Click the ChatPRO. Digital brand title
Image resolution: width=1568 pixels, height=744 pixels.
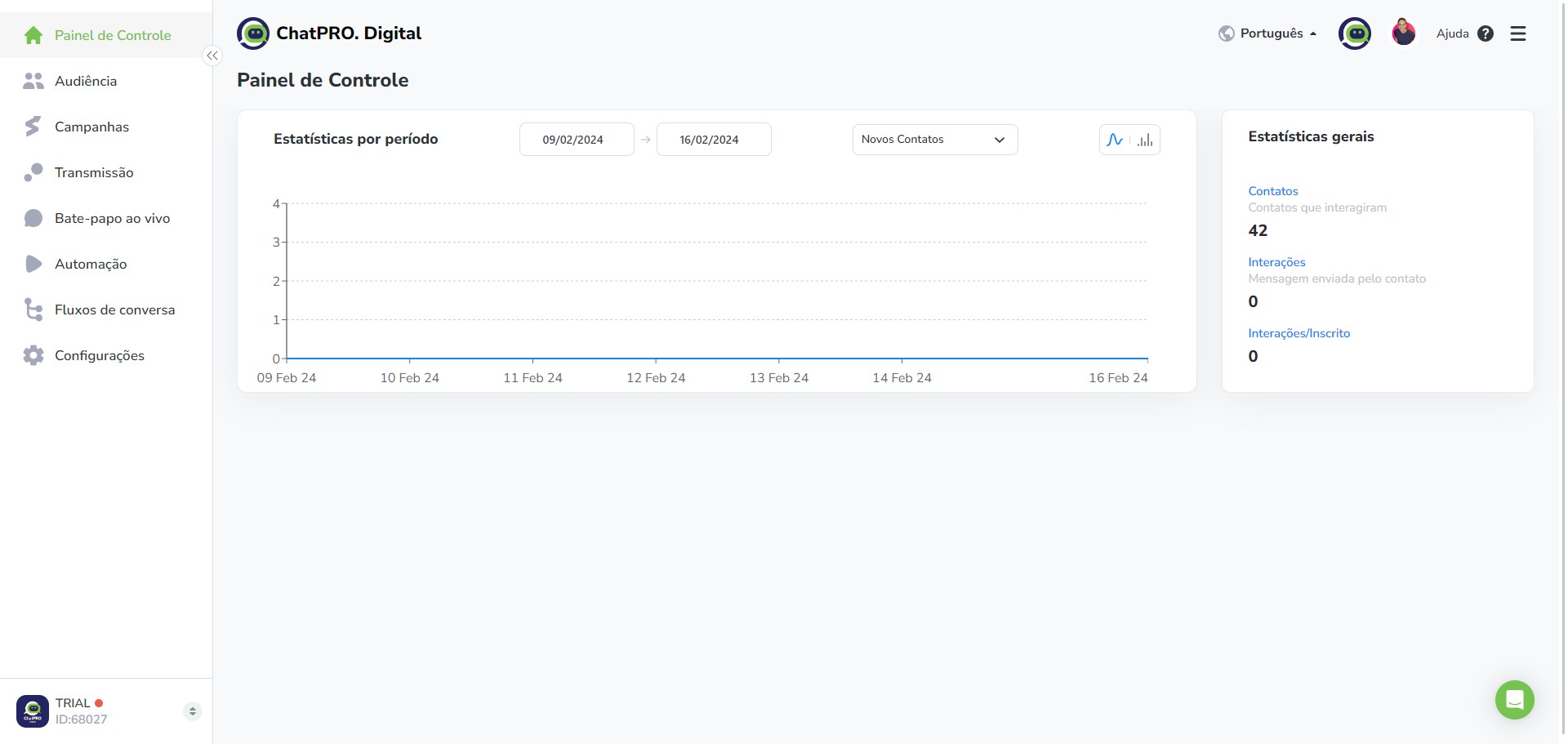[349, 33]
